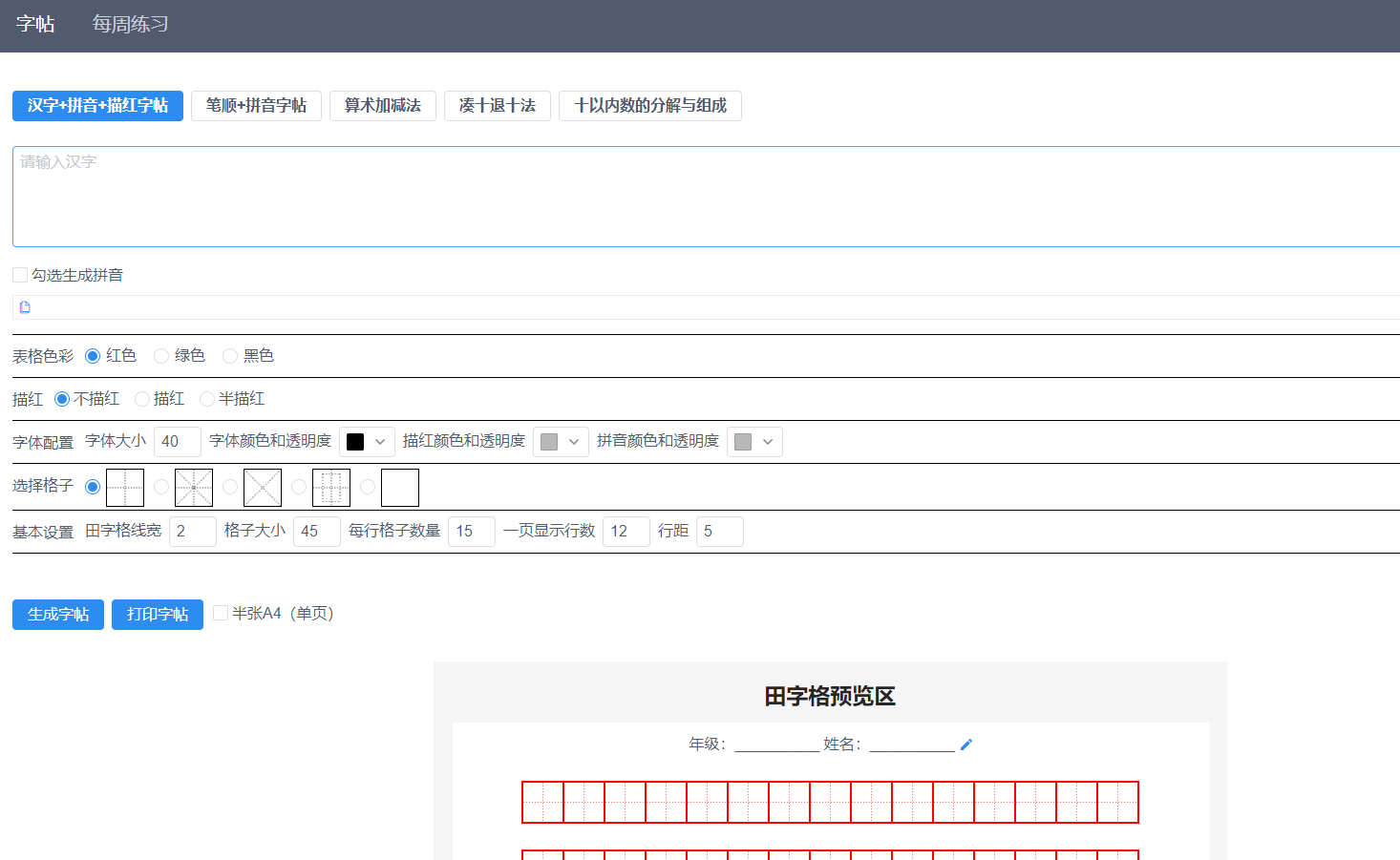This screenshot has width=1400, height=860.
Task: Click the 打印字帖 button
Action: (x=158, y=615)
